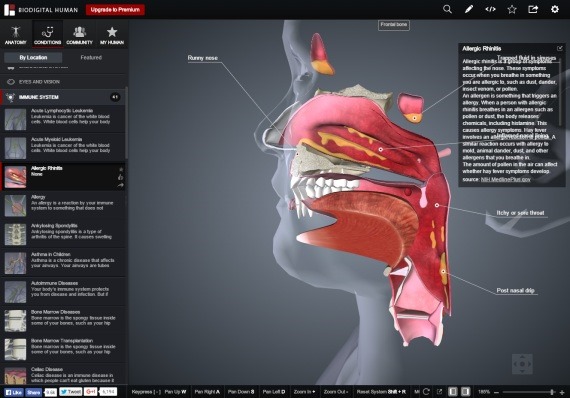Click the pan navigation pad

(522, 364)
